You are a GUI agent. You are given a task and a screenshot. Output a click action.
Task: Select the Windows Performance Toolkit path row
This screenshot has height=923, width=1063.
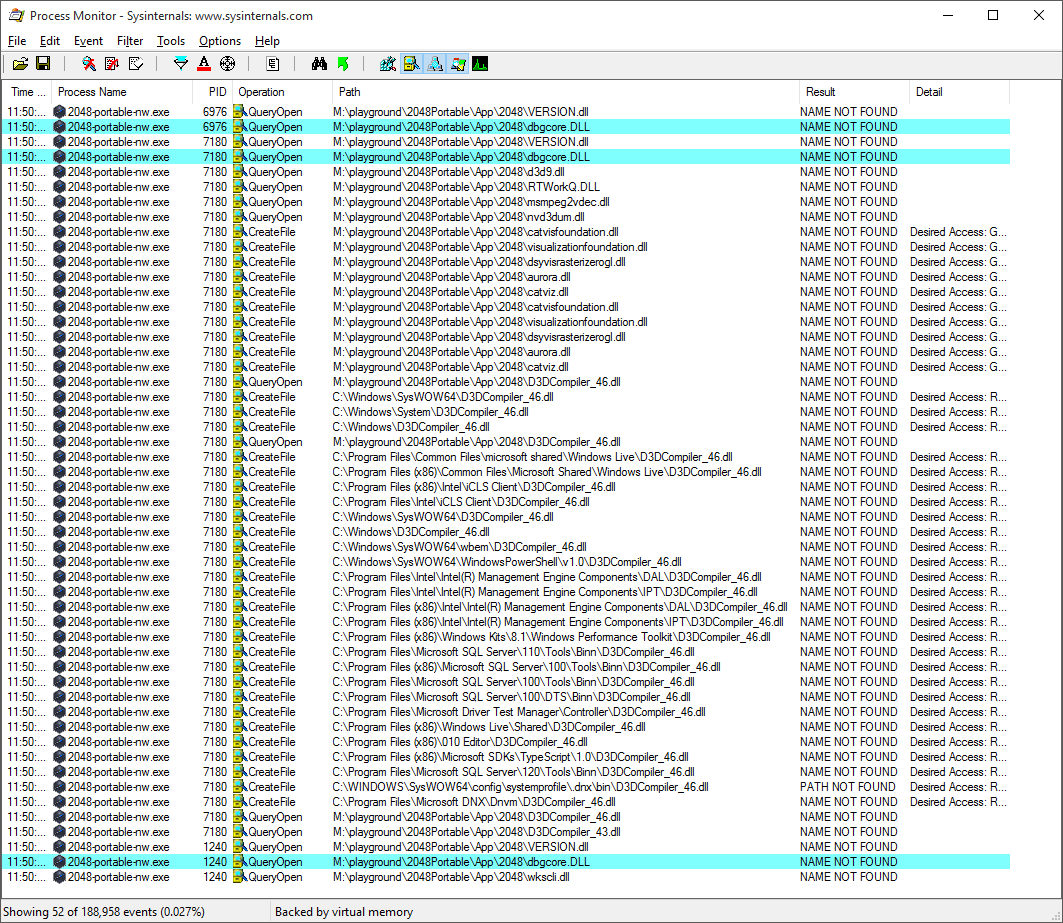coord(551,637)
